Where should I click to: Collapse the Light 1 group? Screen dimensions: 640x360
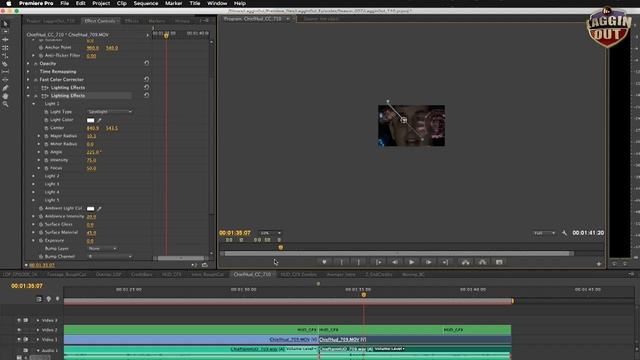pos(34,104)
